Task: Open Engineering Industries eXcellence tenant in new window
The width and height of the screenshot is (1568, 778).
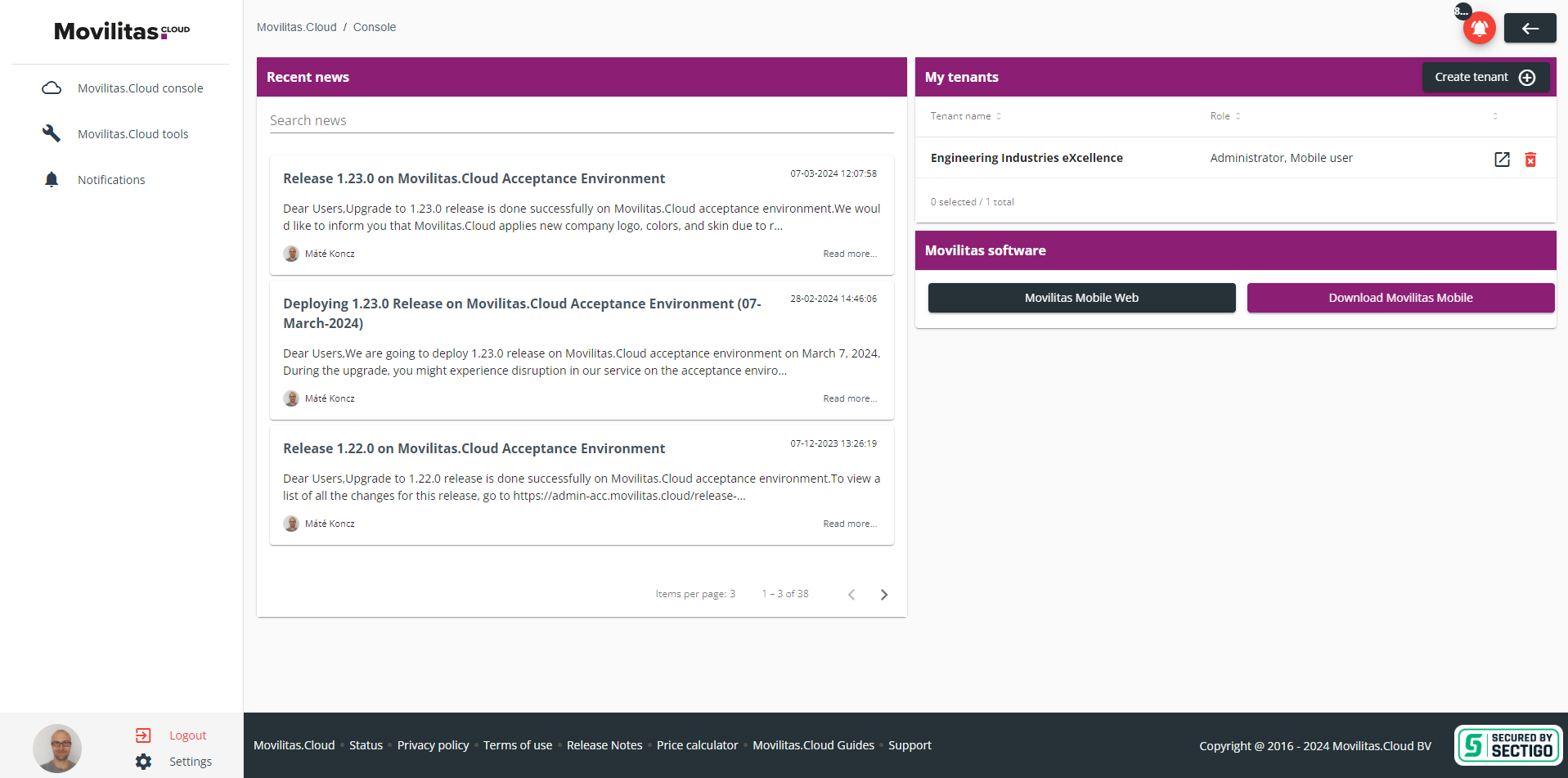Action: pyautogui.click(x=1502, y=160)
